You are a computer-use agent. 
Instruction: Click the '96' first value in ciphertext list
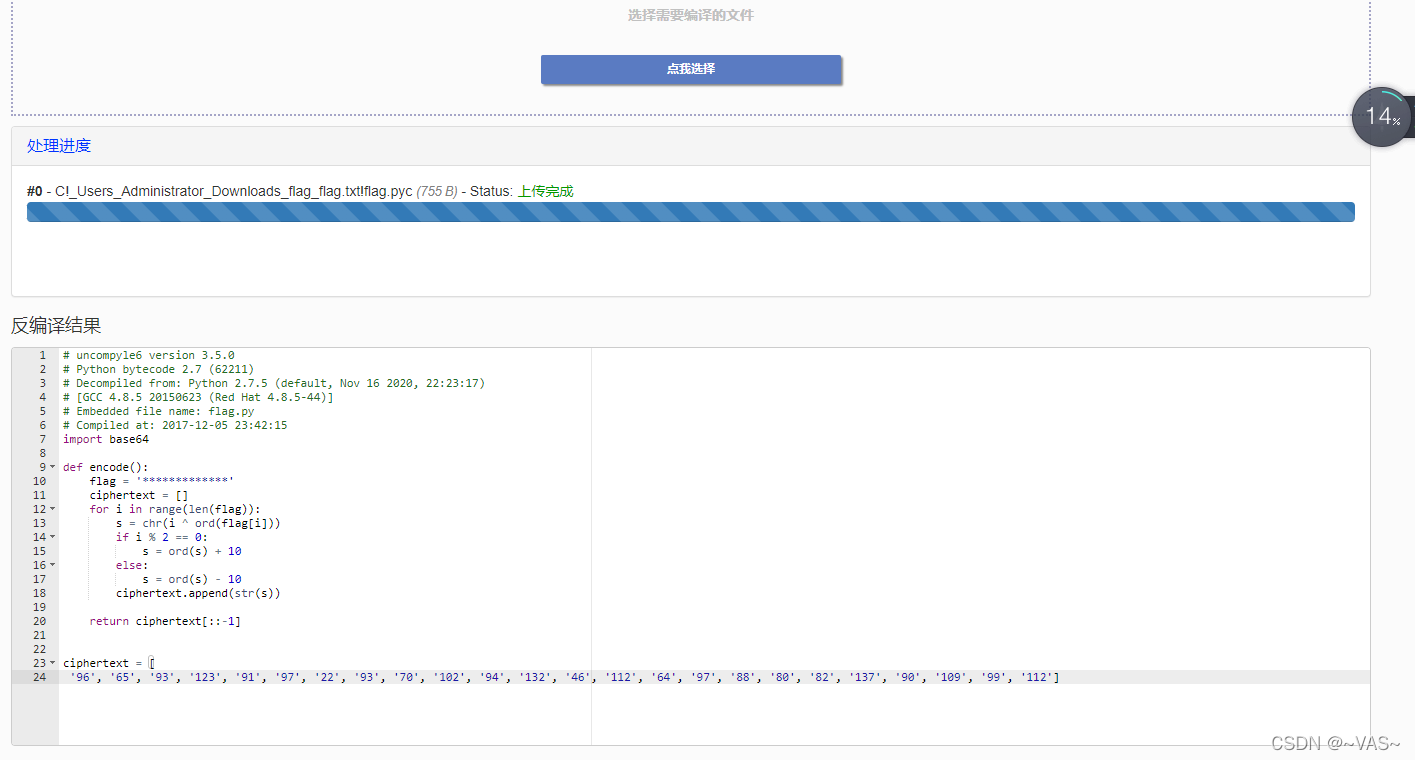point(83,677)
